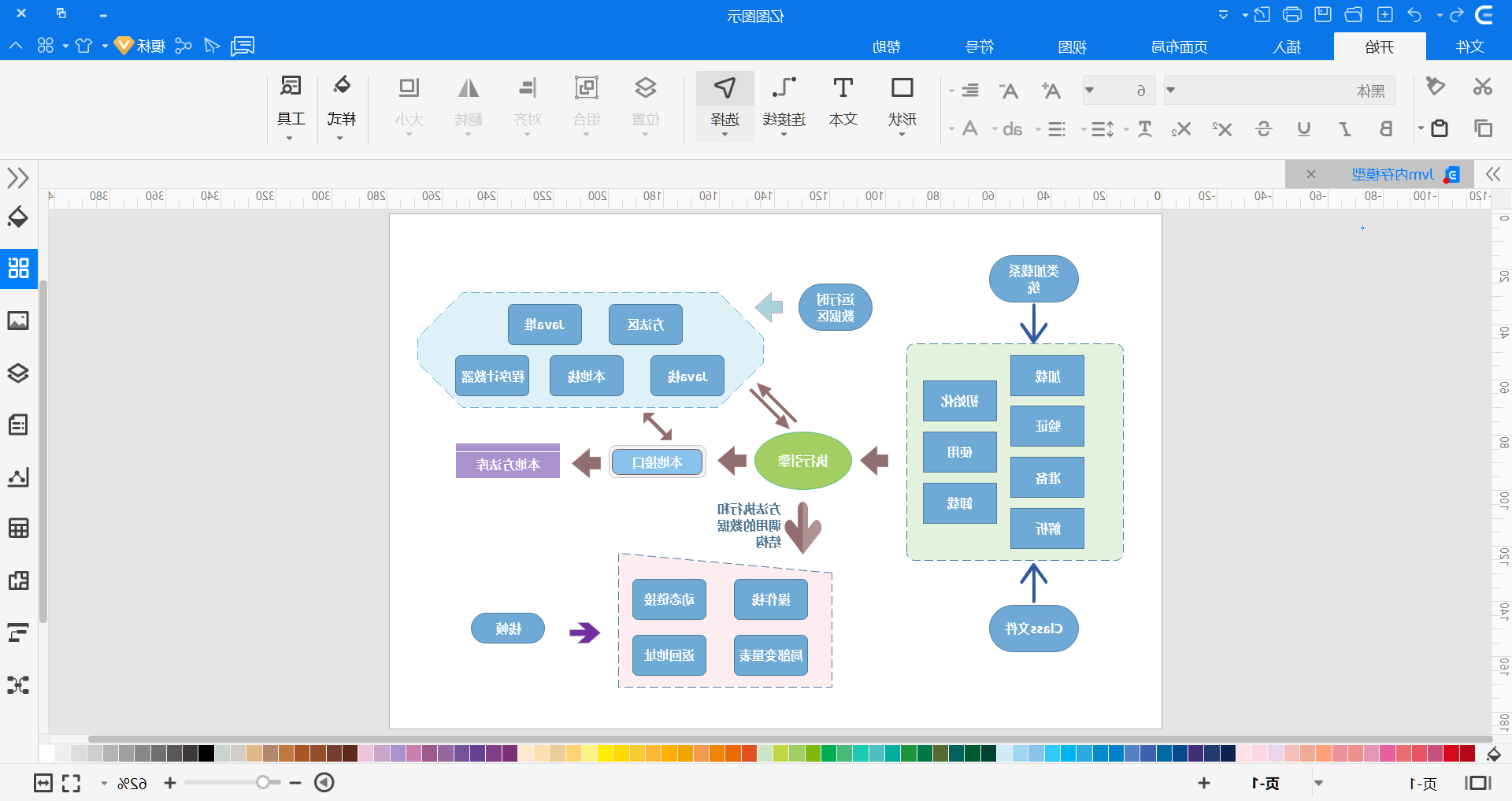Click the 模板 template button

139,46
